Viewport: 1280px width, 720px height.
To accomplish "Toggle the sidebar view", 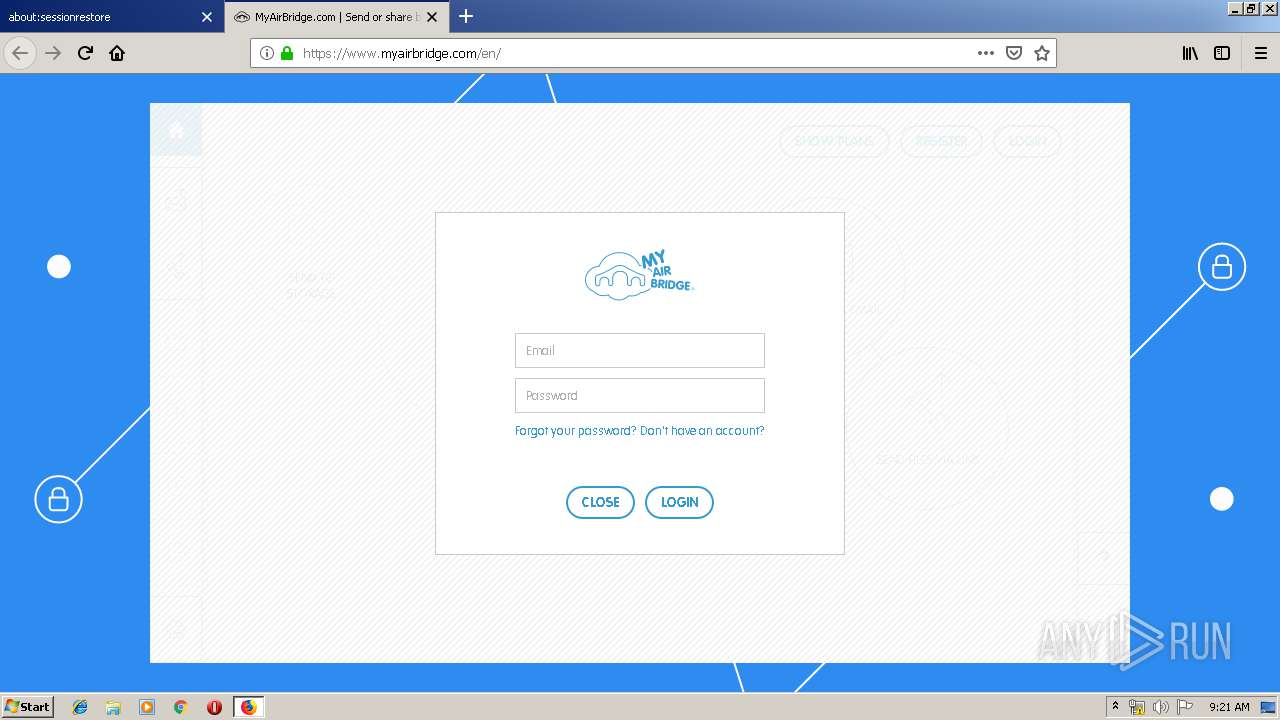I will pos(1222,54).
